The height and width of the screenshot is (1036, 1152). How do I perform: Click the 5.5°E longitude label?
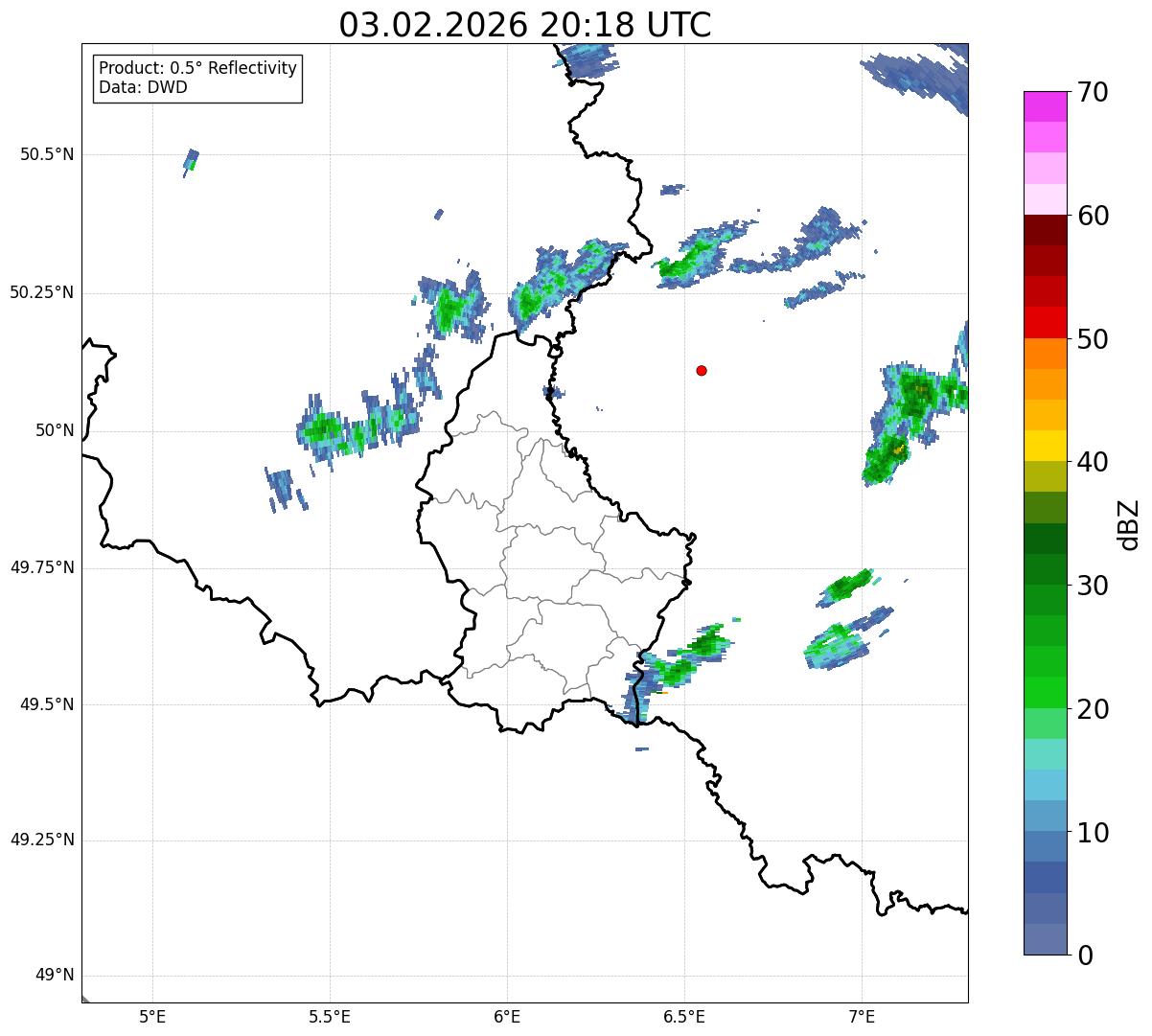pyautogui.click(x=330, y=1017)
